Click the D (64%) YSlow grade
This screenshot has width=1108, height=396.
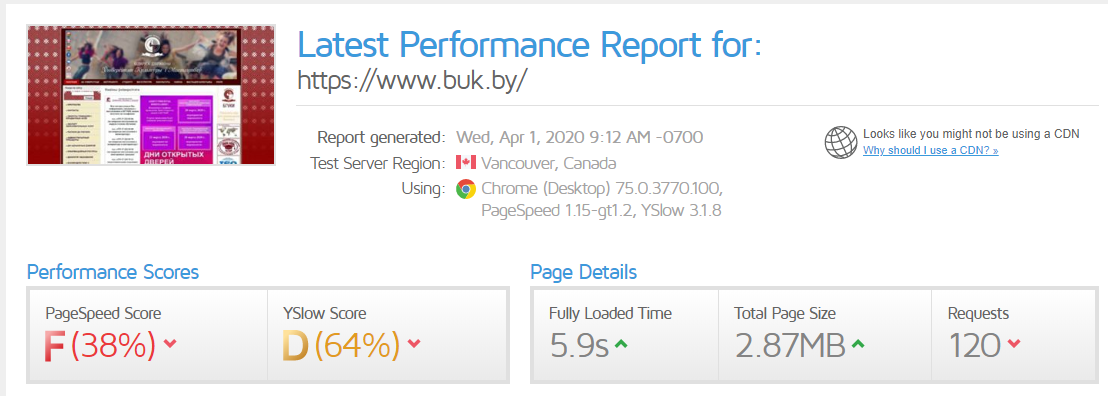341,346
